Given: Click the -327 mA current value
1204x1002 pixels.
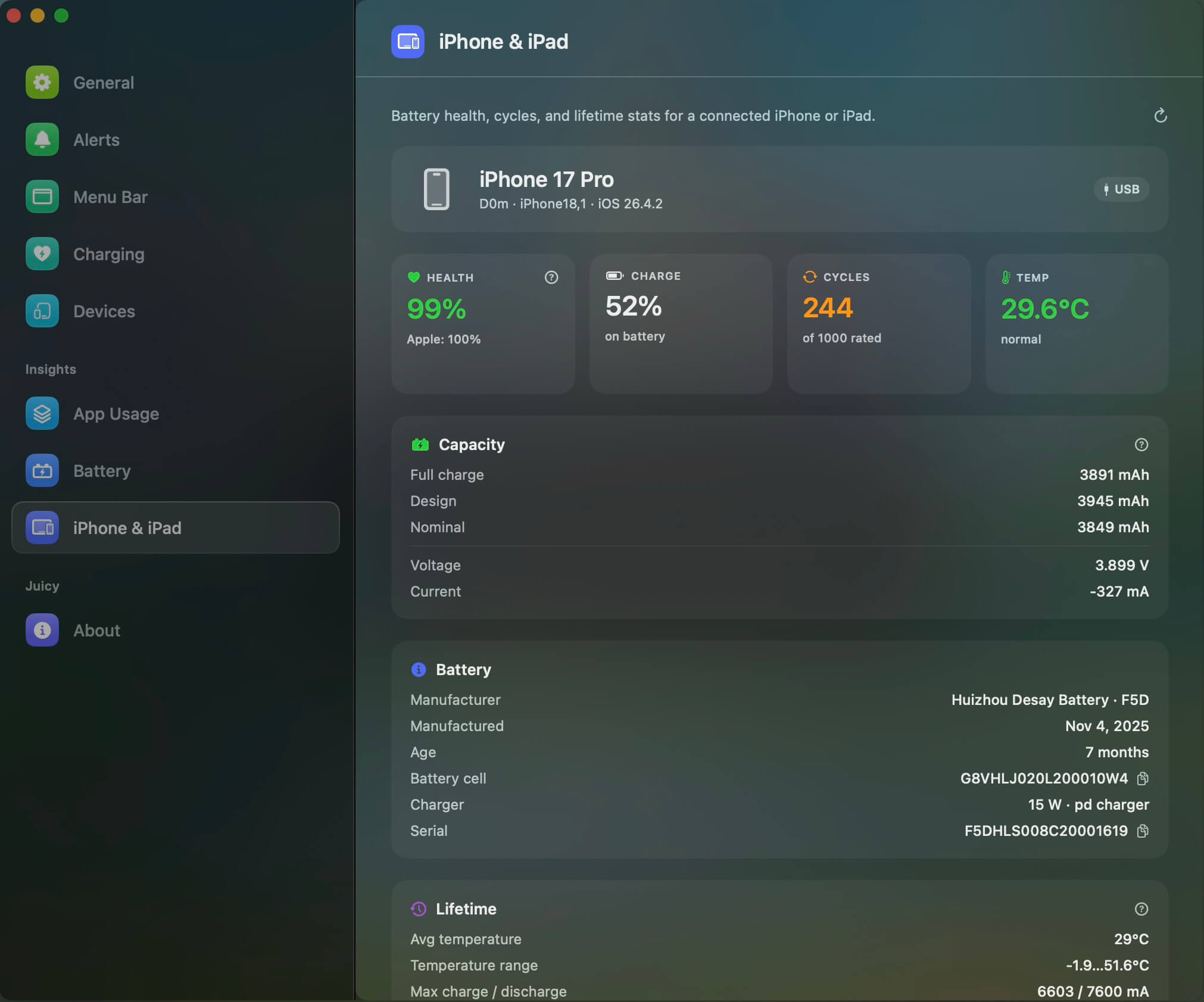Looking at the screenshot, I should coord(1119,591).
